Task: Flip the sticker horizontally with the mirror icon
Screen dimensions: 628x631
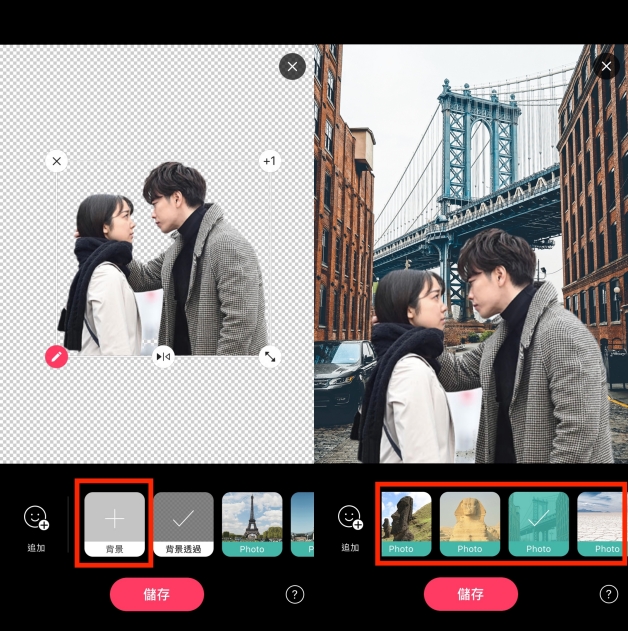Action: click(162, 356)
